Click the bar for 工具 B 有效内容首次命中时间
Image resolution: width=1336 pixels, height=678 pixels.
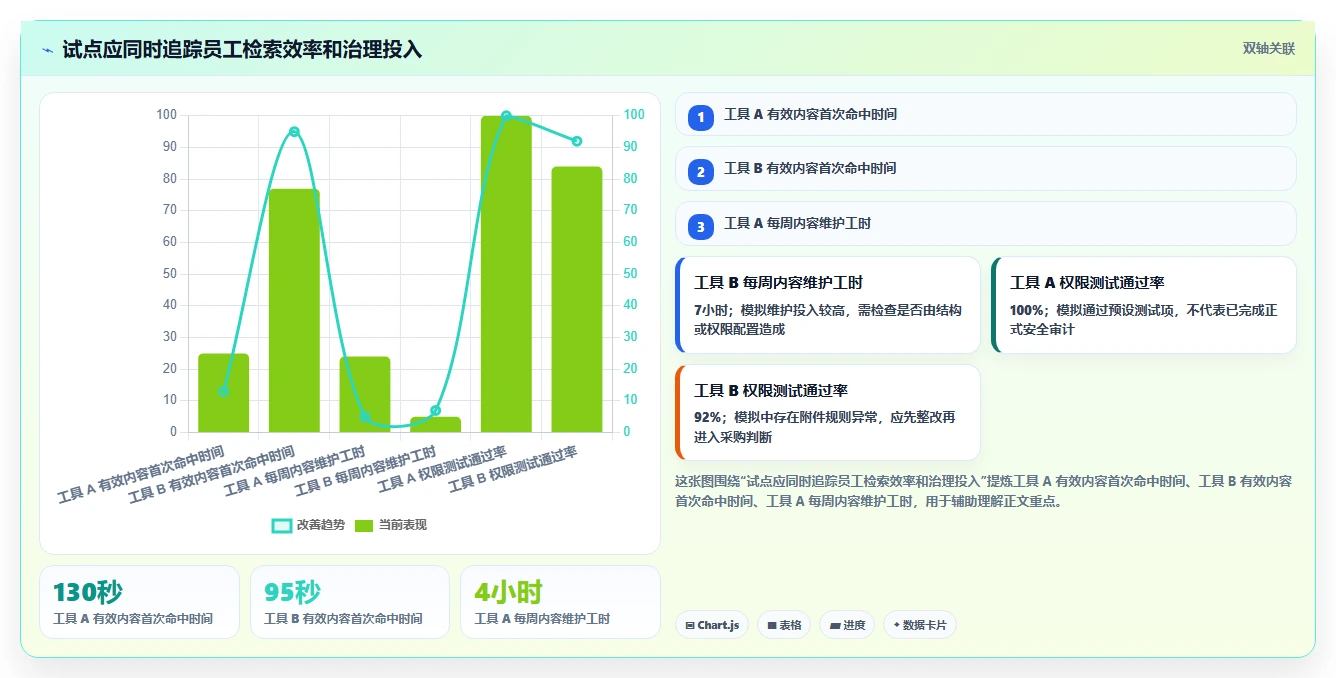click(x=294, y=310)
